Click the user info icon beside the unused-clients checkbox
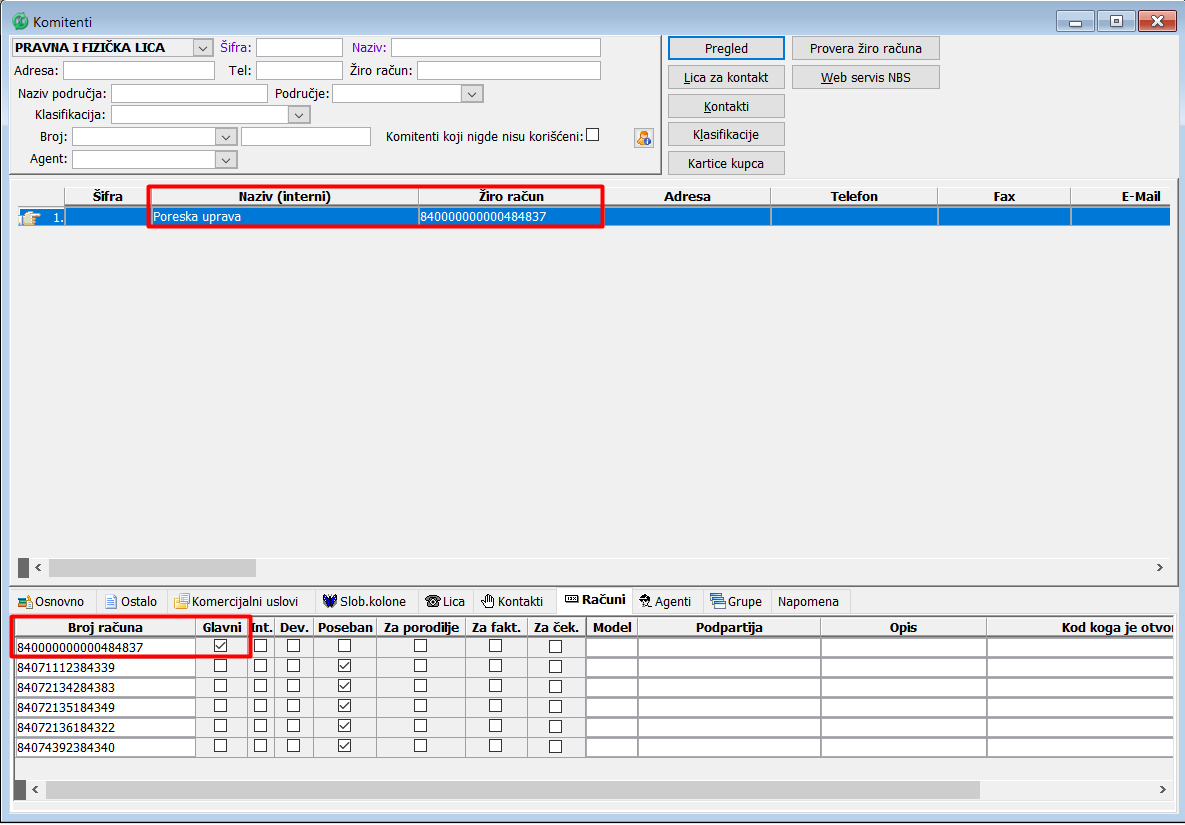Image resolution: width=1185 pixels, height=825 pixels. [x=643, y=138]
